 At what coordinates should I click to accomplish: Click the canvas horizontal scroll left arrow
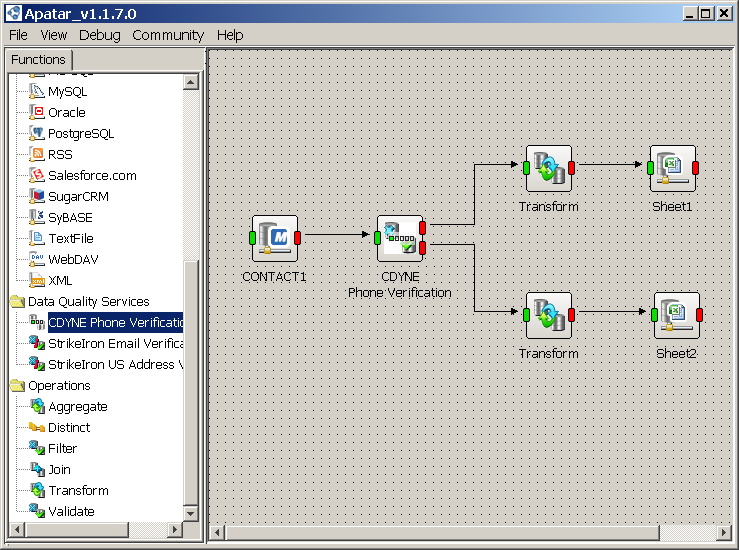[217, 533]
